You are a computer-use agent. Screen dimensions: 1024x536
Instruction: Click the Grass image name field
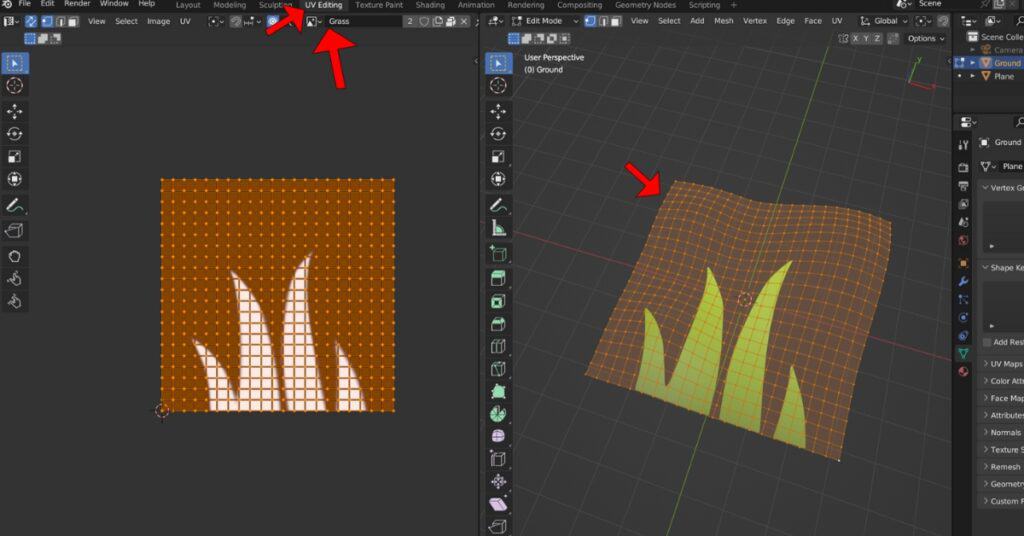(362, 22)
